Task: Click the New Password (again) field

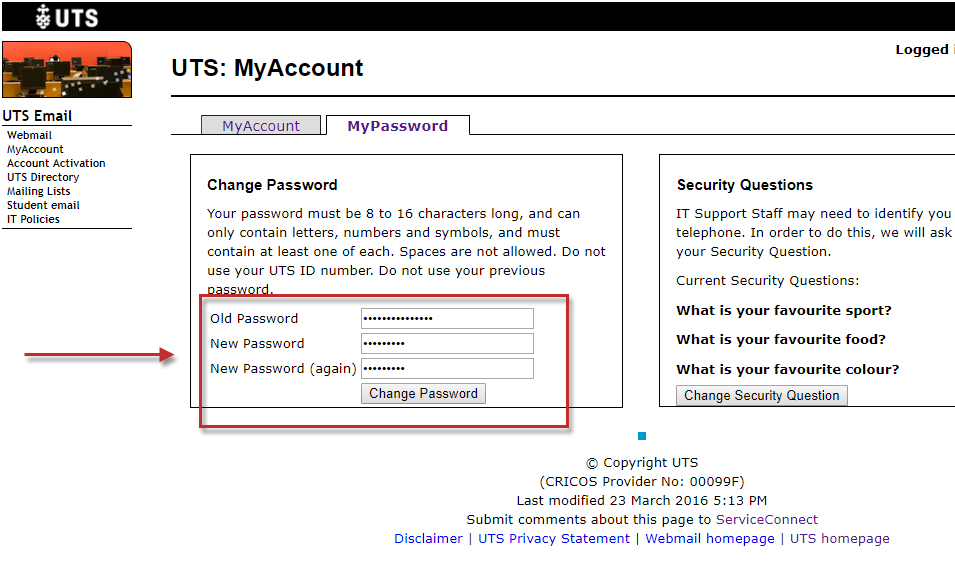Action: tap(447, 369)
